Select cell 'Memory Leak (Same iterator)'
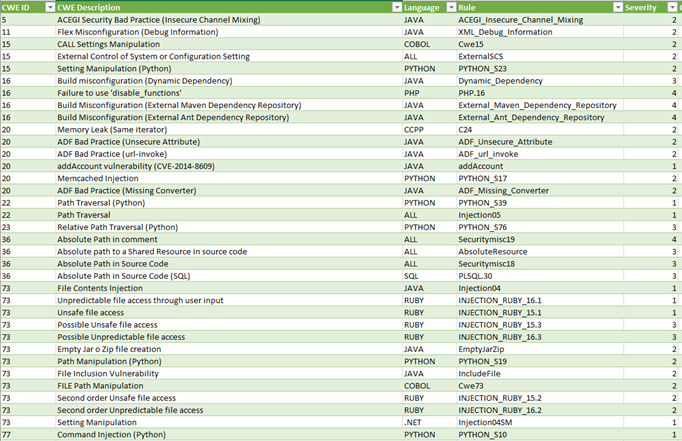The width and height of the screenshot is (682, 441). 229,129
